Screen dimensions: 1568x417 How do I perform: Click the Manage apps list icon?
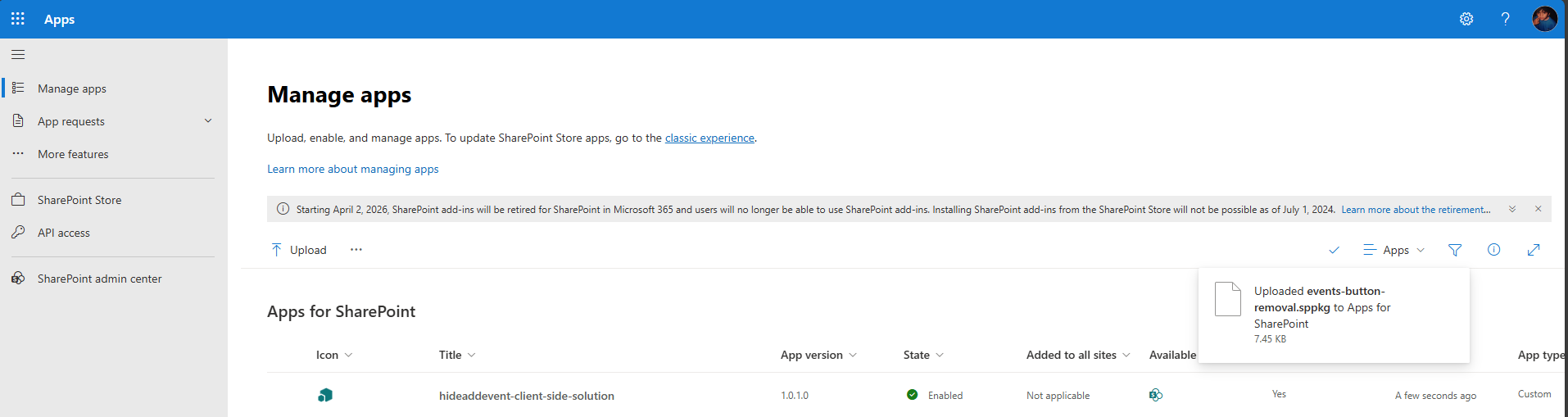coord(18,88)
